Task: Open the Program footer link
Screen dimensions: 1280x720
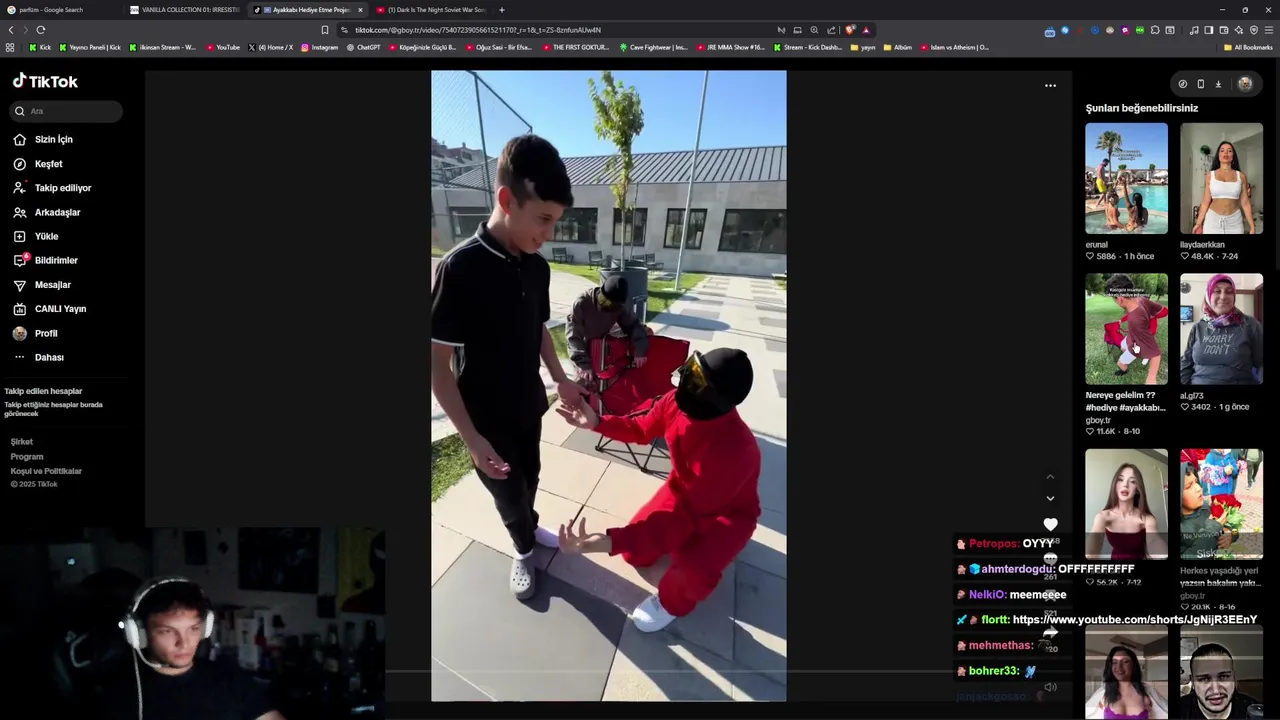Action: 27,457
